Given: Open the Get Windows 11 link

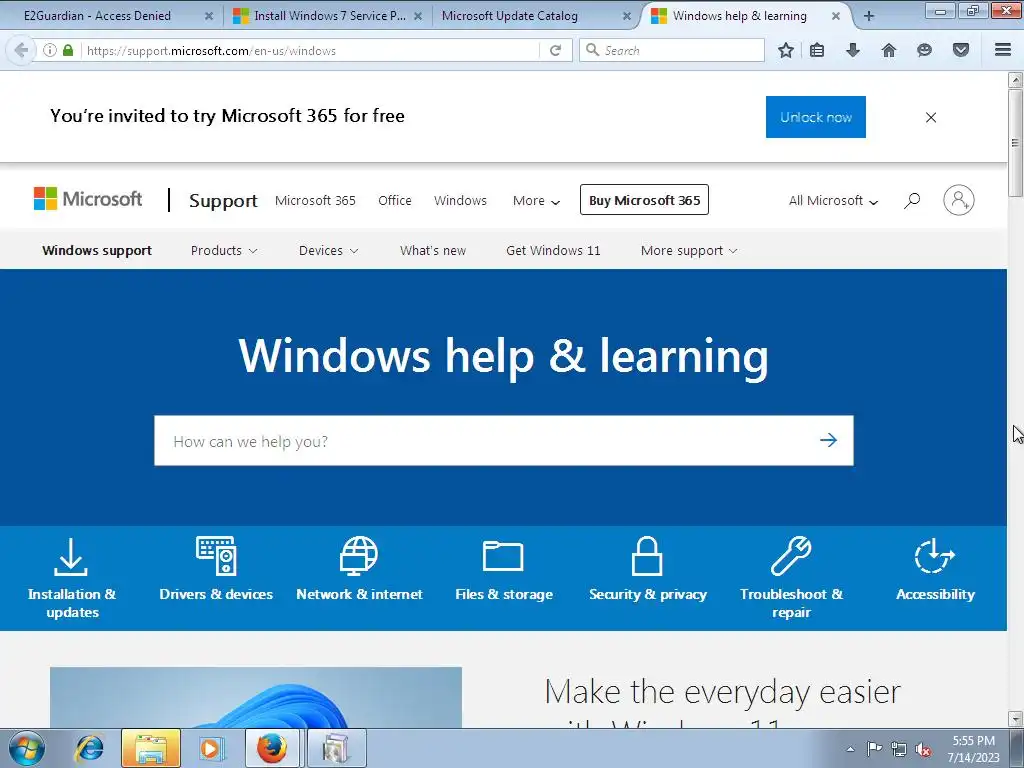Looking at the screenshot, I should coord(553,251).
